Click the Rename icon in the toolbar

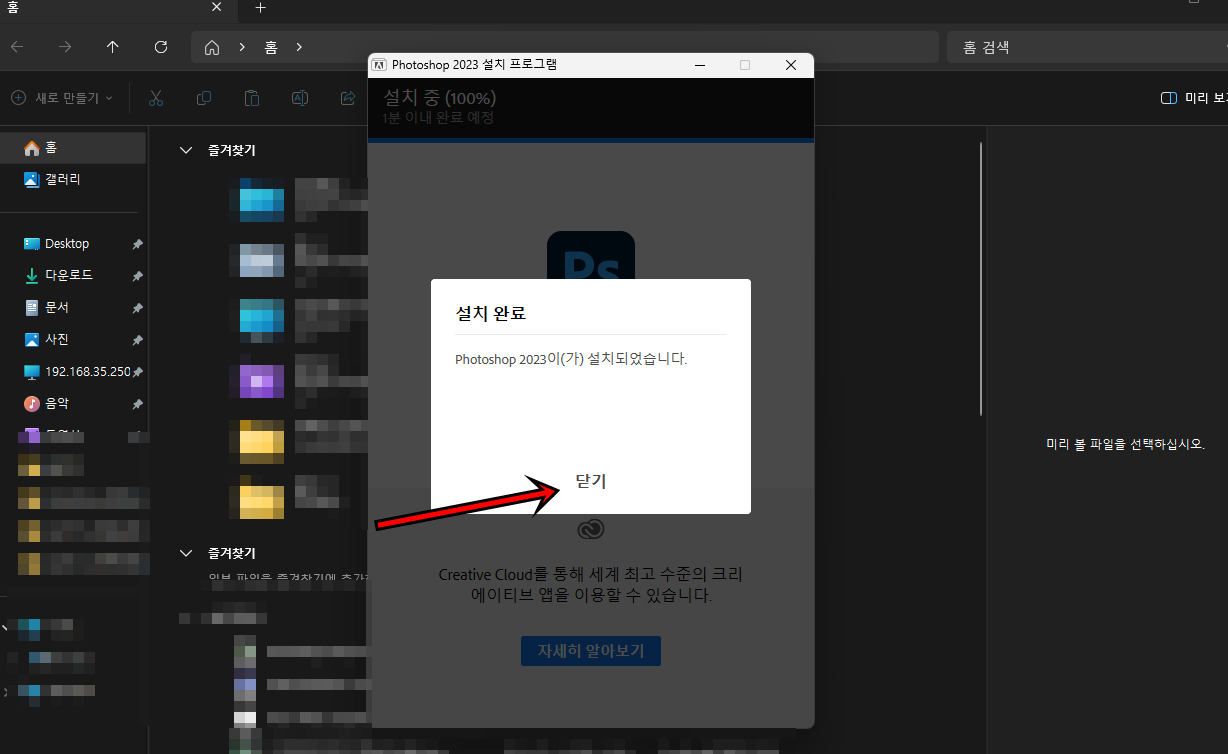300,98
